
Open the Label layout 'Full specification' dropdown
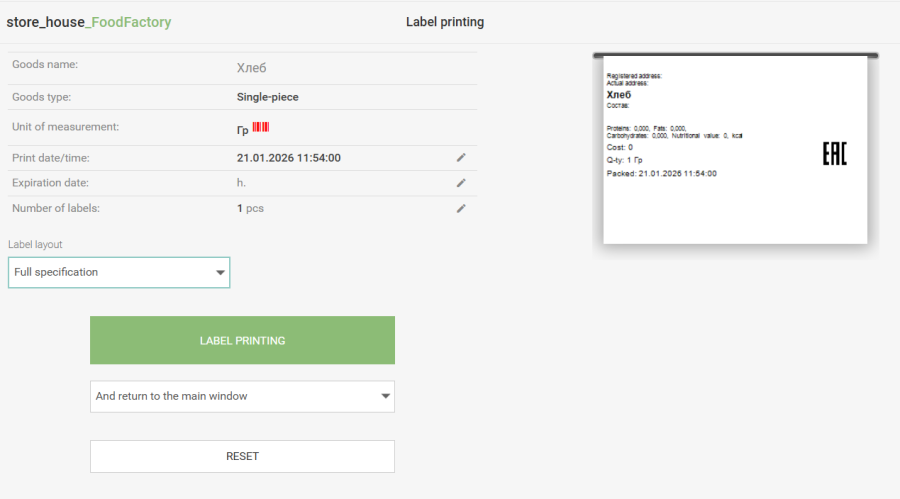[x=119, y=272]
